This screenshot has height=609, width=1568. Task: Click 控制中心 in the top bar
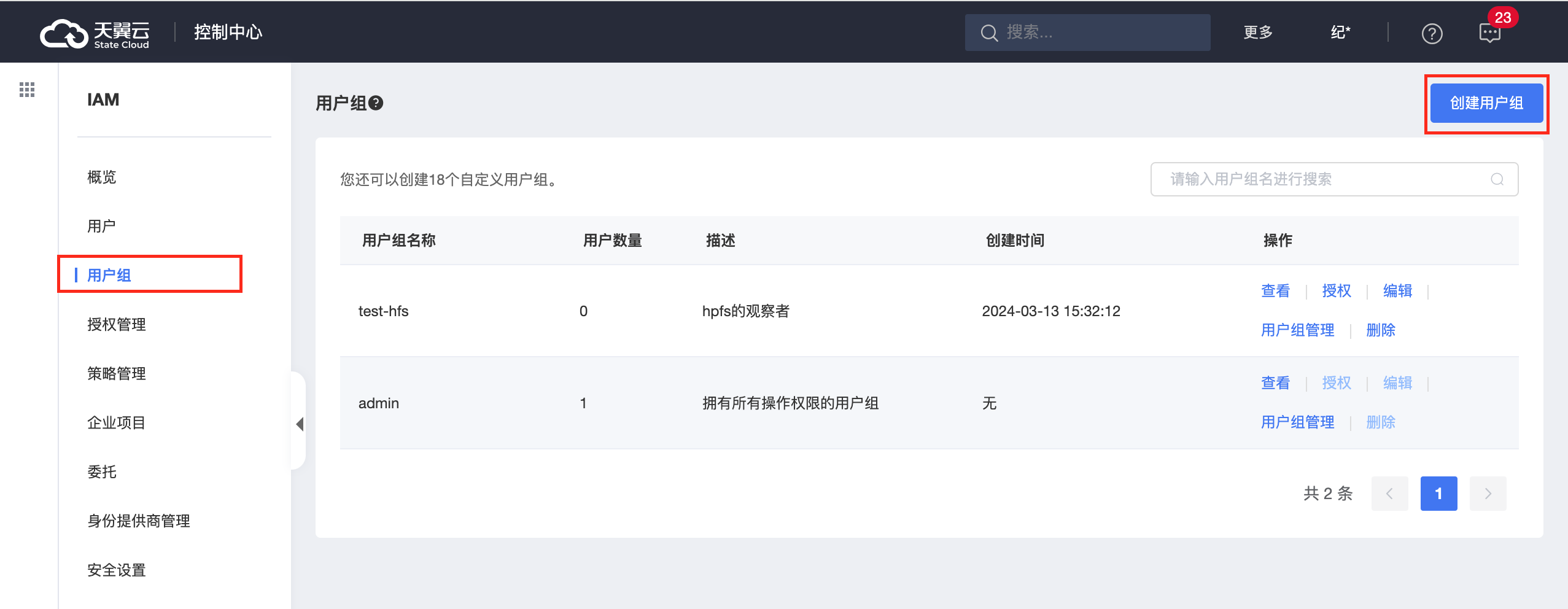coord(228,32)
